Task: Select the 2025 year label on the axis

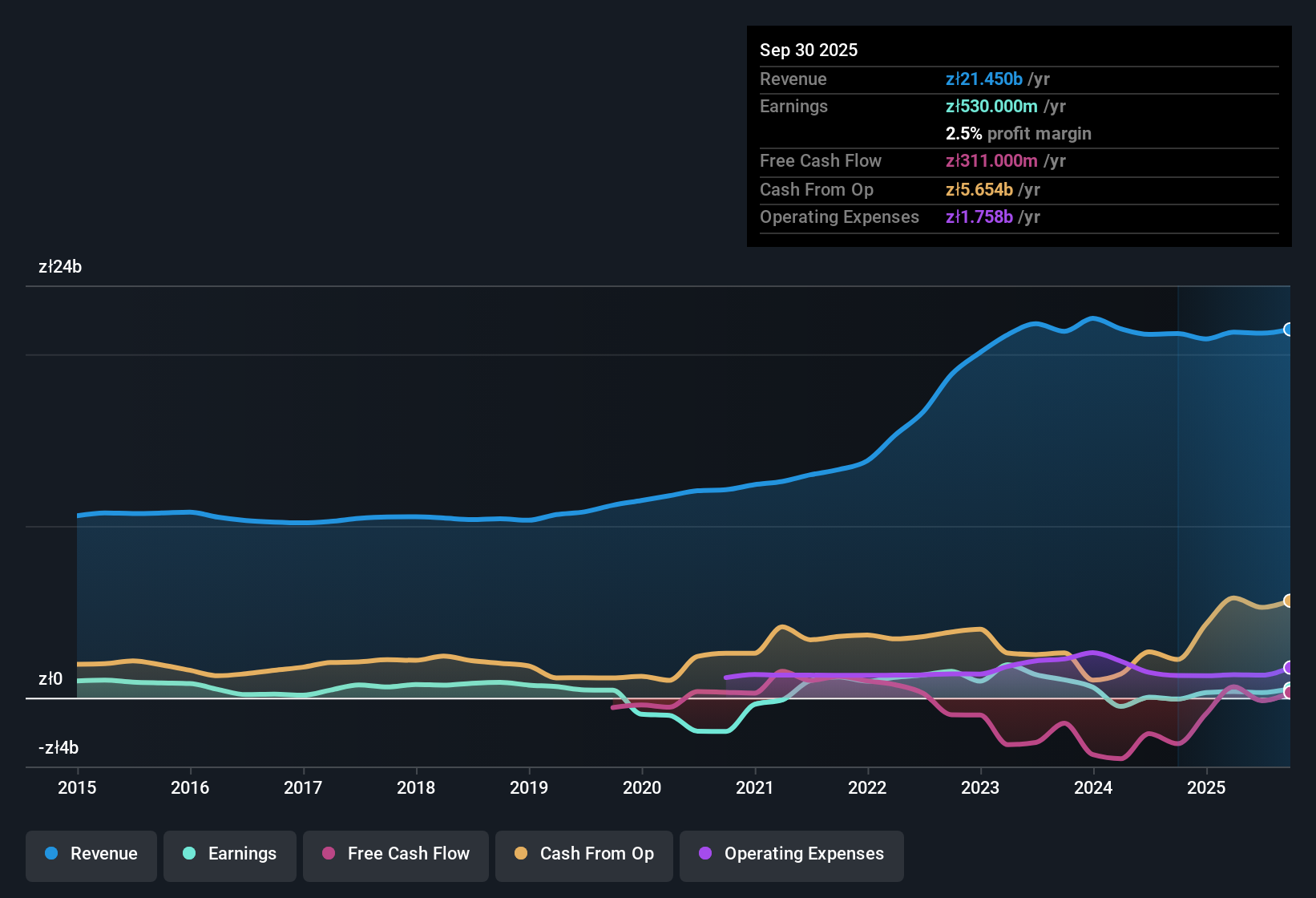Action: coord(1207,788)
